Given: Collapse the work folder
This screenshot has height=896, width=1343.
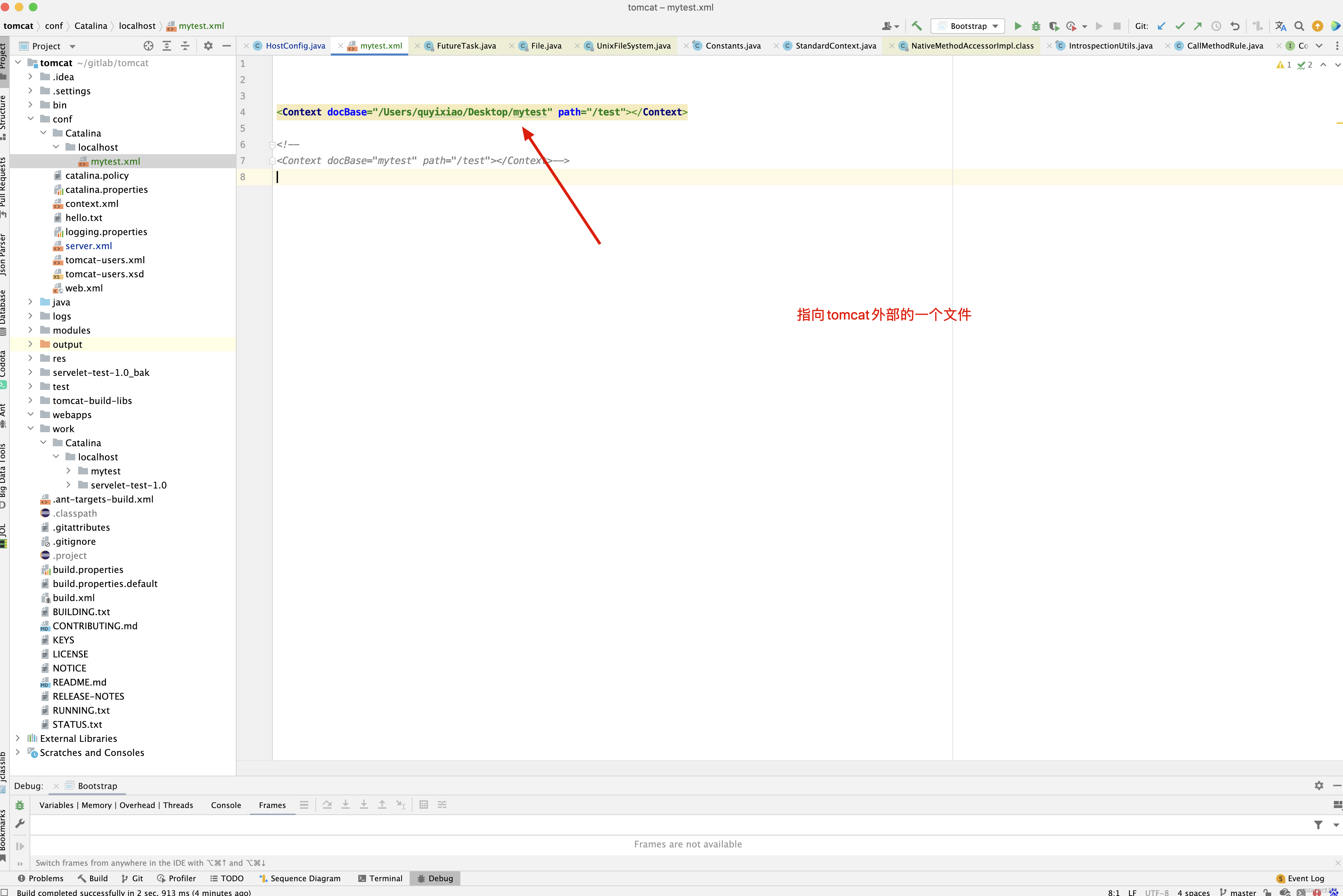Looking at the screenshot, I should (x=30, y=429).
